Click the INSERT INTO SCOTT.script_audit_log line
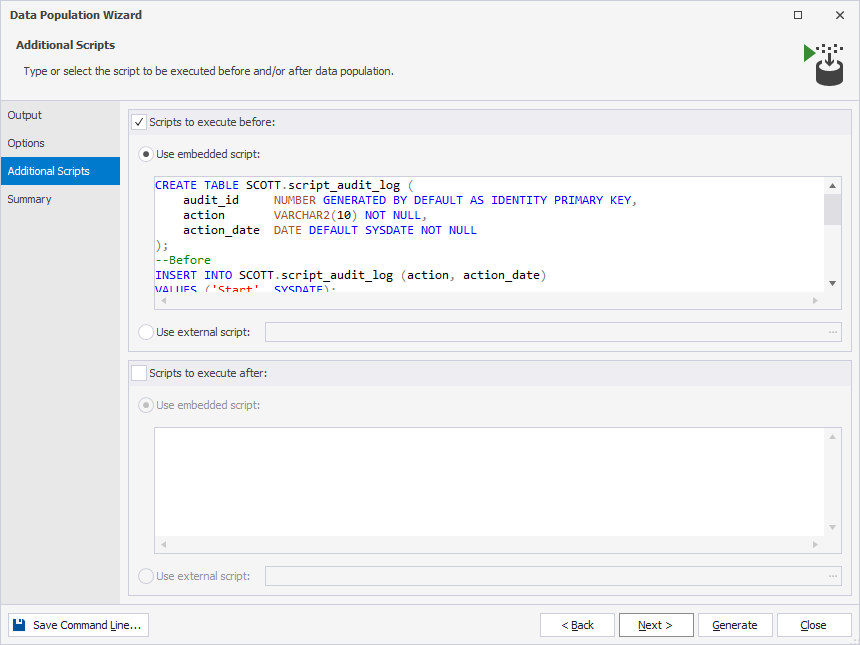The image size is (860, 645). [x=350, y=275]
